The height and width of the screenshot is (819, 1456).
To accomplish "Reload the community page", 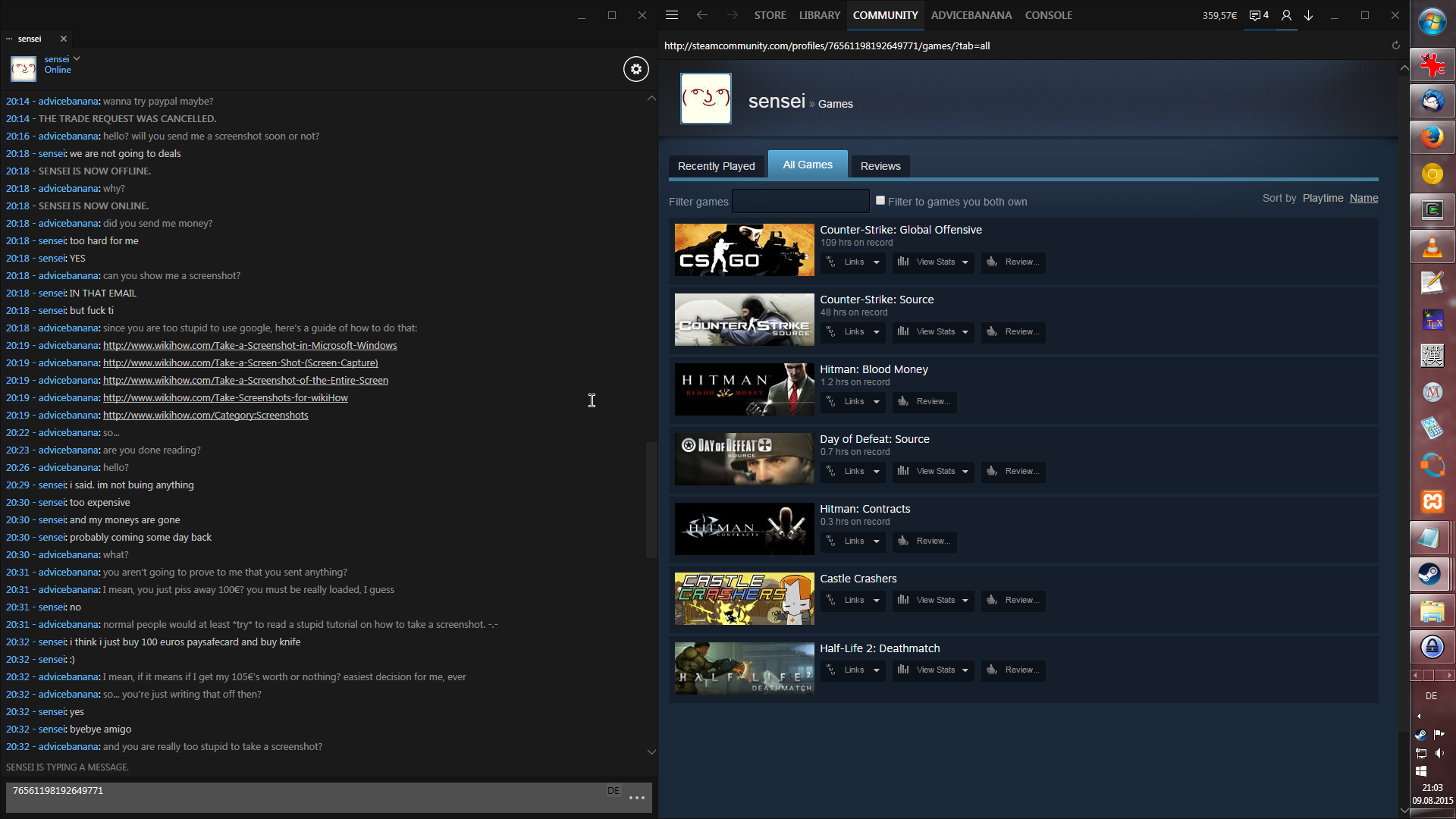I will 1395,45.
